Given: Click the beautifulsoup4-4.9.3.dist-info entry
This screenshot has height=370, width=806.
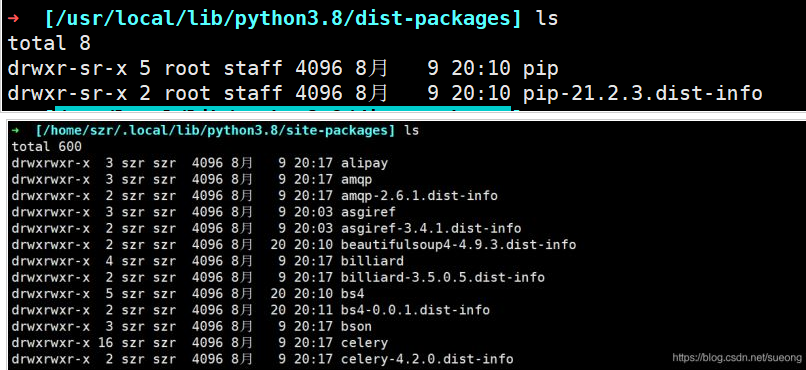Looking at the screenshot, I should (x=458, y=245).
